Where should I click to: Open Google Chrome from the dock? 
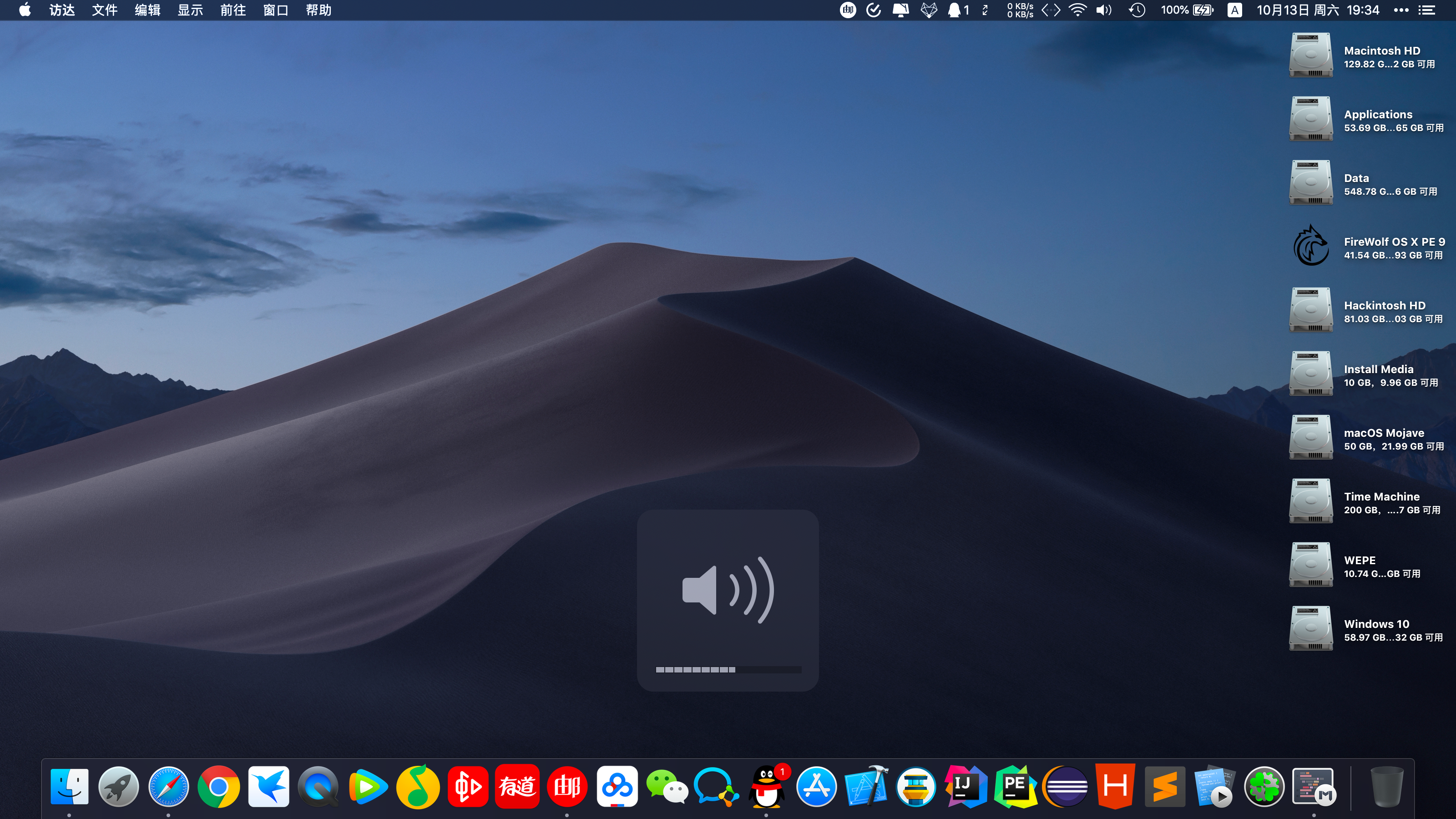tap(218, 786)
